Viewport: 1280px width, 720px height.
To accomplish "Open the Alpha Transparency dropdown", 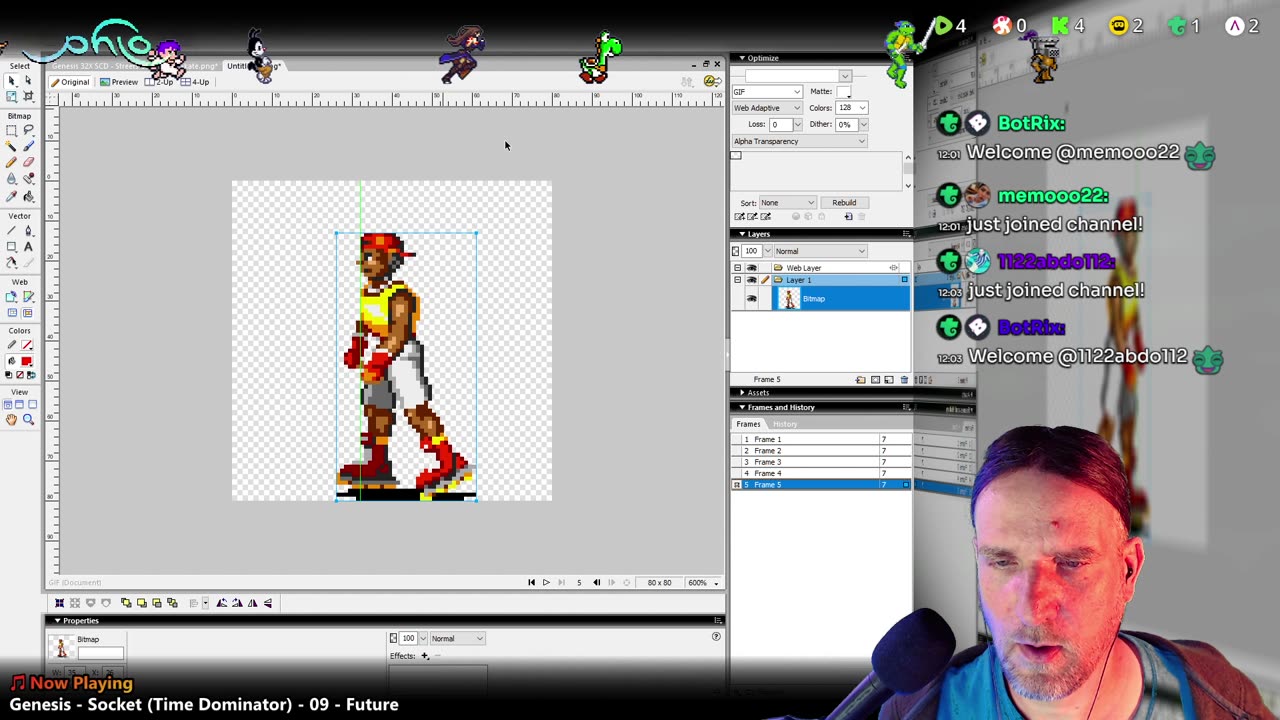I will click(799, 141).
